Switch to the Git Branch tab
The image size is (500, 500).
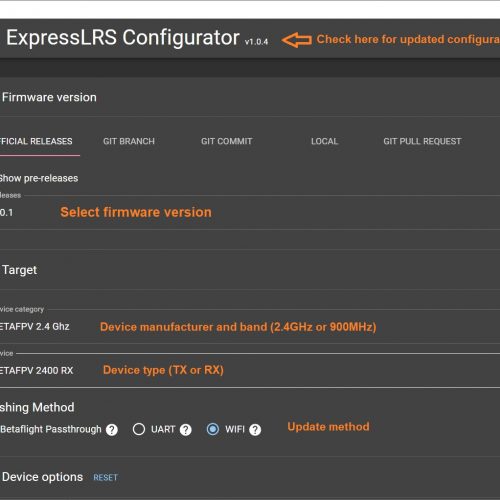coord(129,141)
